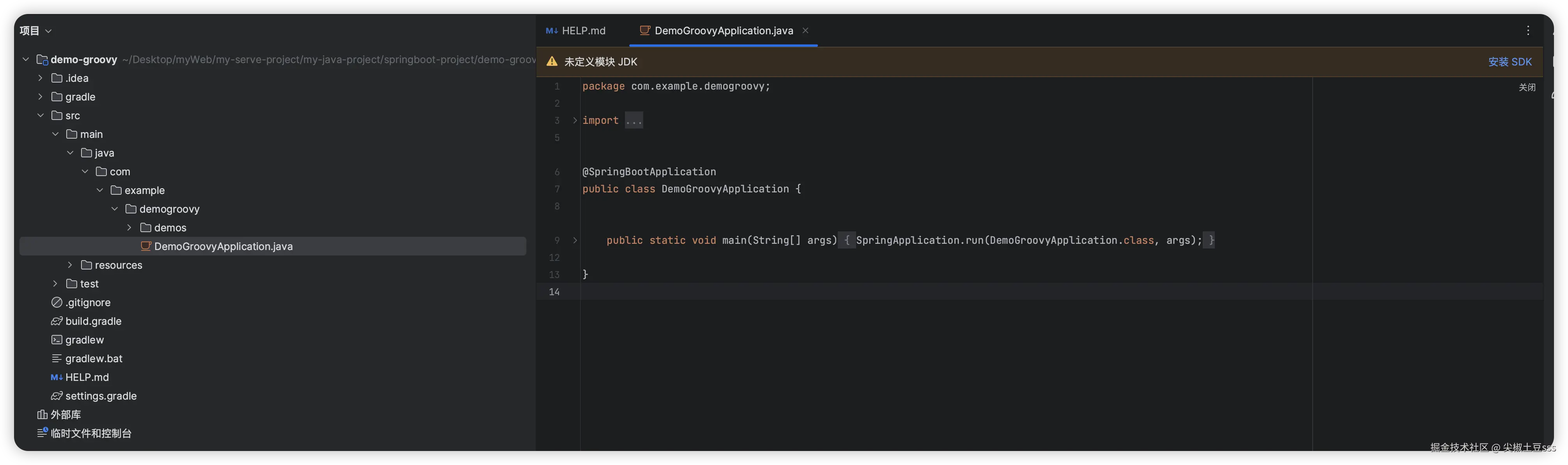1568x465 pixels.
Task: Click the build.gradle elephant icon
Action: coord(57,321)
